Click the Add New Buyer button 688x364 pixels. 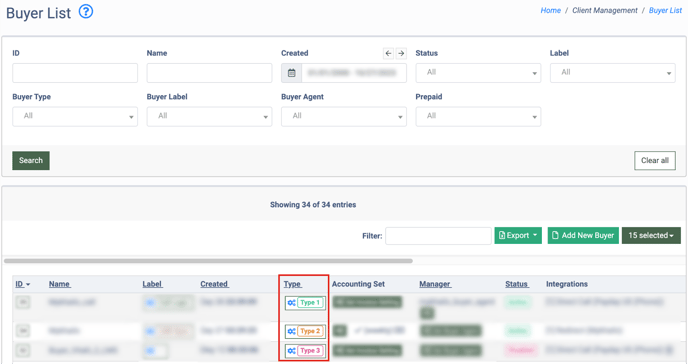pyautogui.click(x=583, y=236)
